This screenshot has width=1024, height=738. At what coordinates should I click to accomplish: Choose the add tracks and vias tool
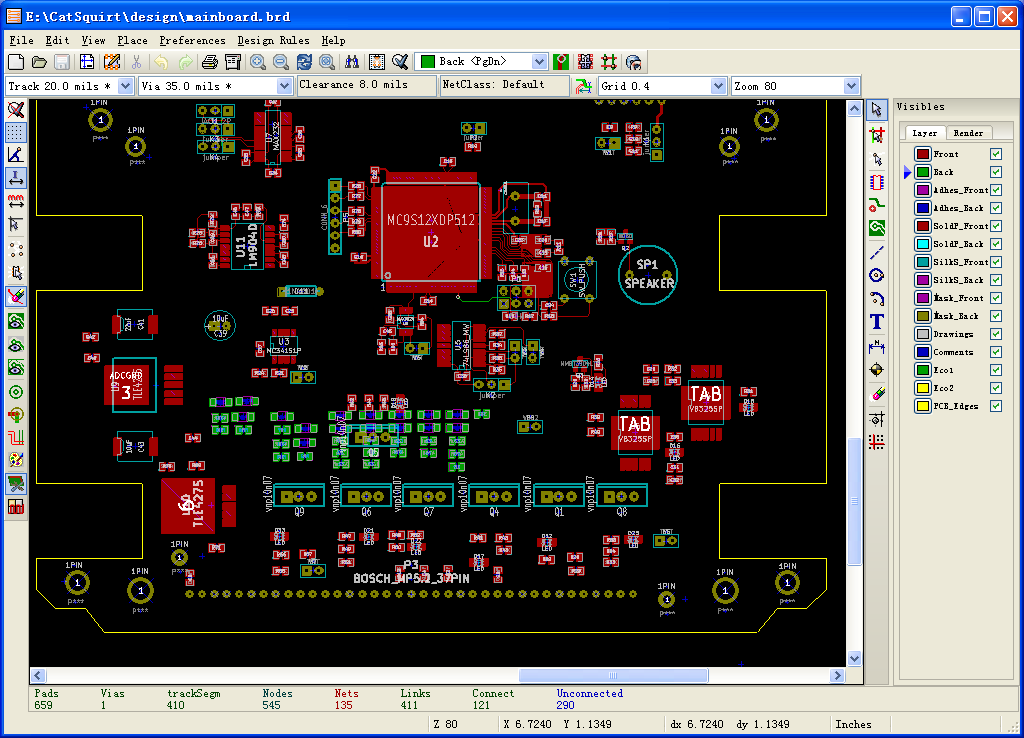pyautogui.click(x=877, y=204)
